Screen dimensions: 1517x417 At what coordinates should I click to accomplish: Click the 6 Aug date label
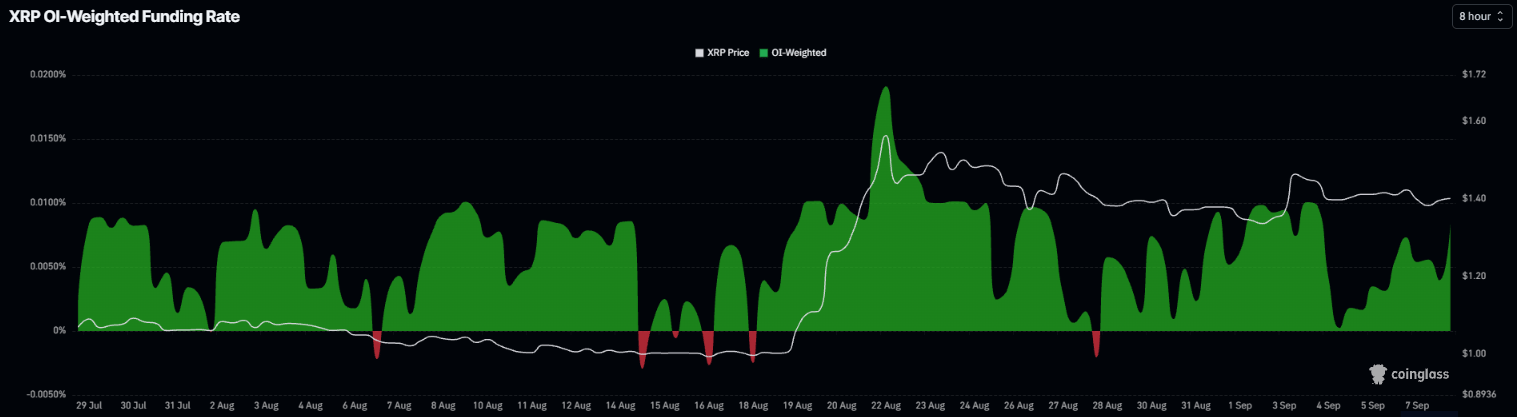(354, 407)
